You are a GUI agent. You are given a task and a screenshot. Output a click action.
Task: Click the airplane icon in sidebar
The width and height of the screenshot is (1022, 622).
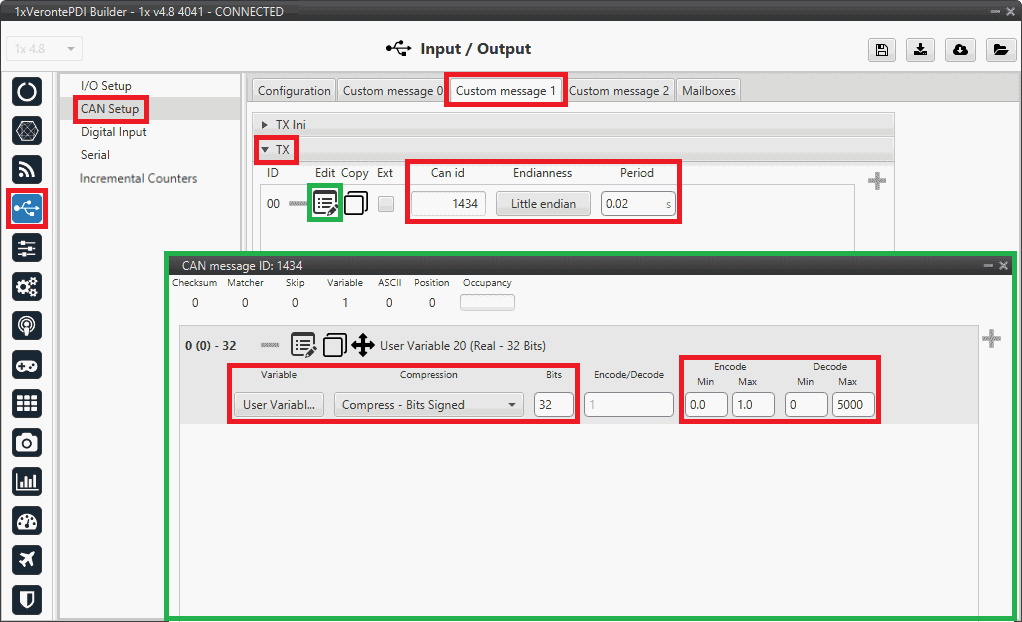point(28,559)
